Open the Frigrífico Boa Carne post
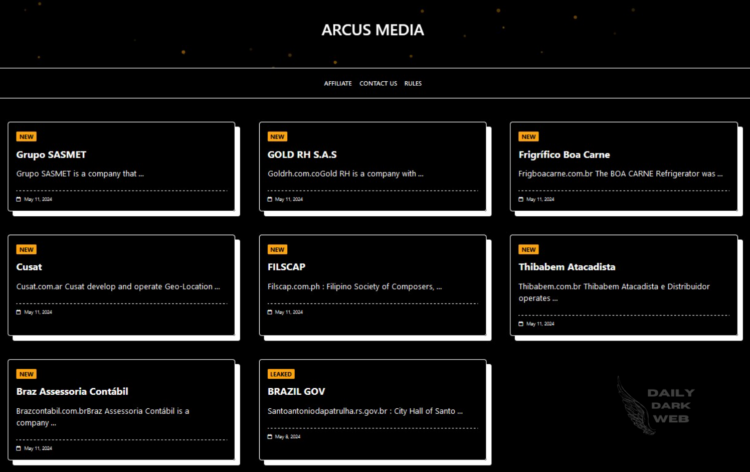This screenshot has height=472, width=750. tap(564, 154)
